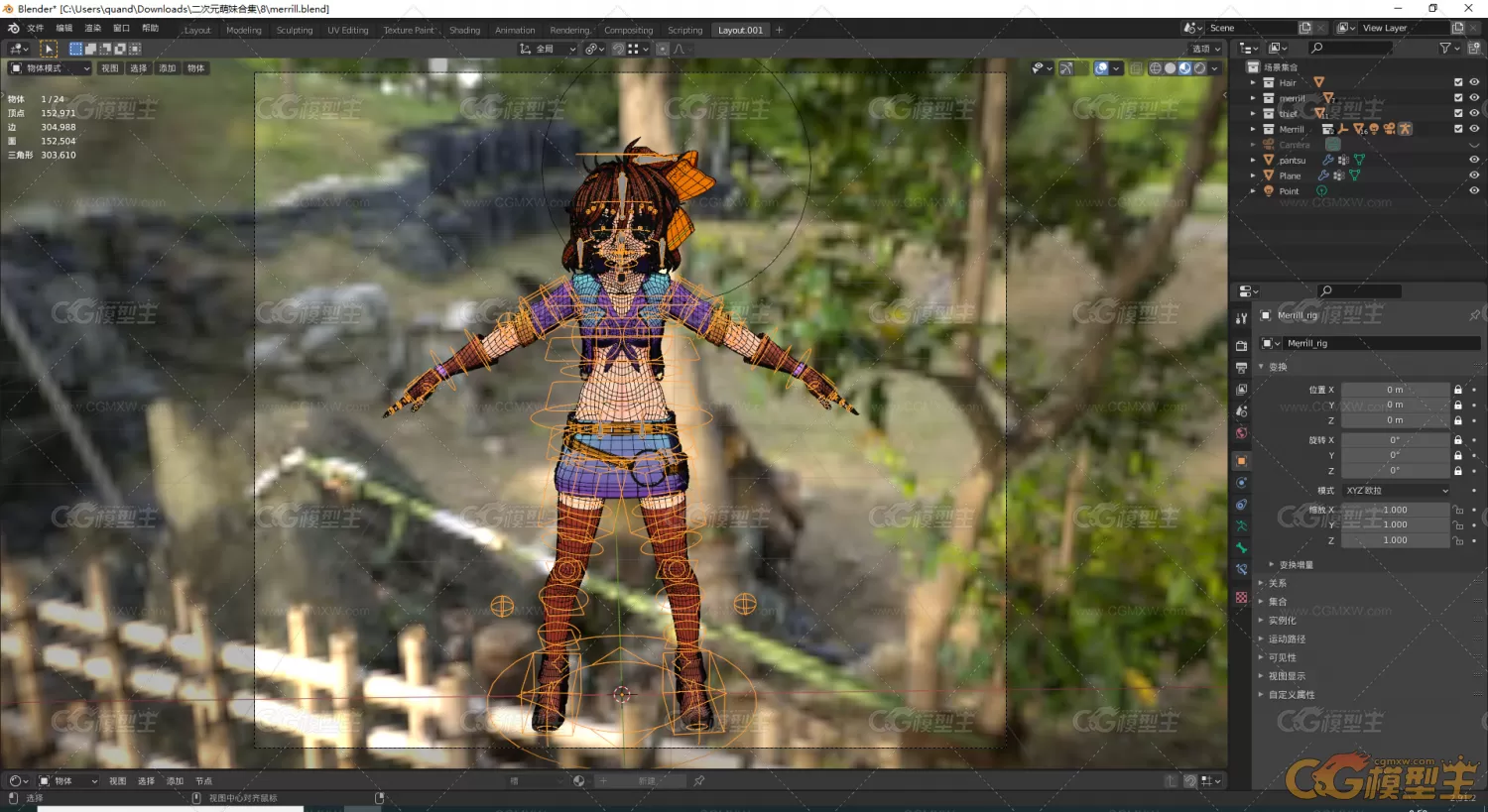This screenshot has height=812, width=1488.
Task: Toggle the lock on location X
Action: pyautogui.click(x=1458, y=390)
